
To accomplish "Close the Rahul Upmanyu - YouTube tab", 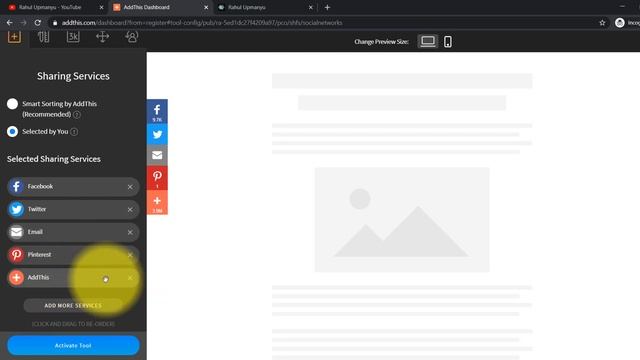I will (x=102, y=7).
